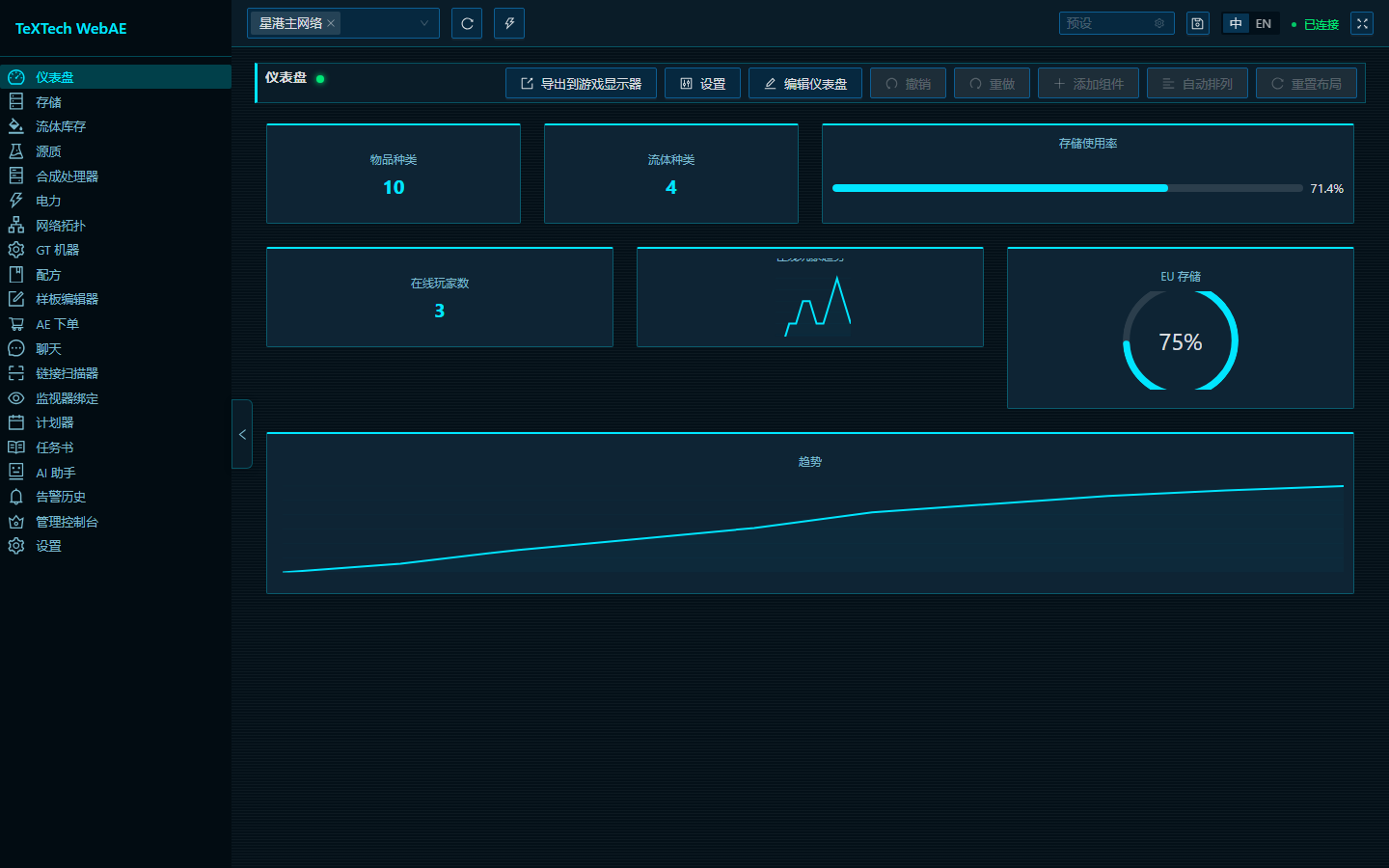Remove the 星港主网络 tag with its x
The width and height of the screenshot is (1389, 868).
(x=331, y=23)
